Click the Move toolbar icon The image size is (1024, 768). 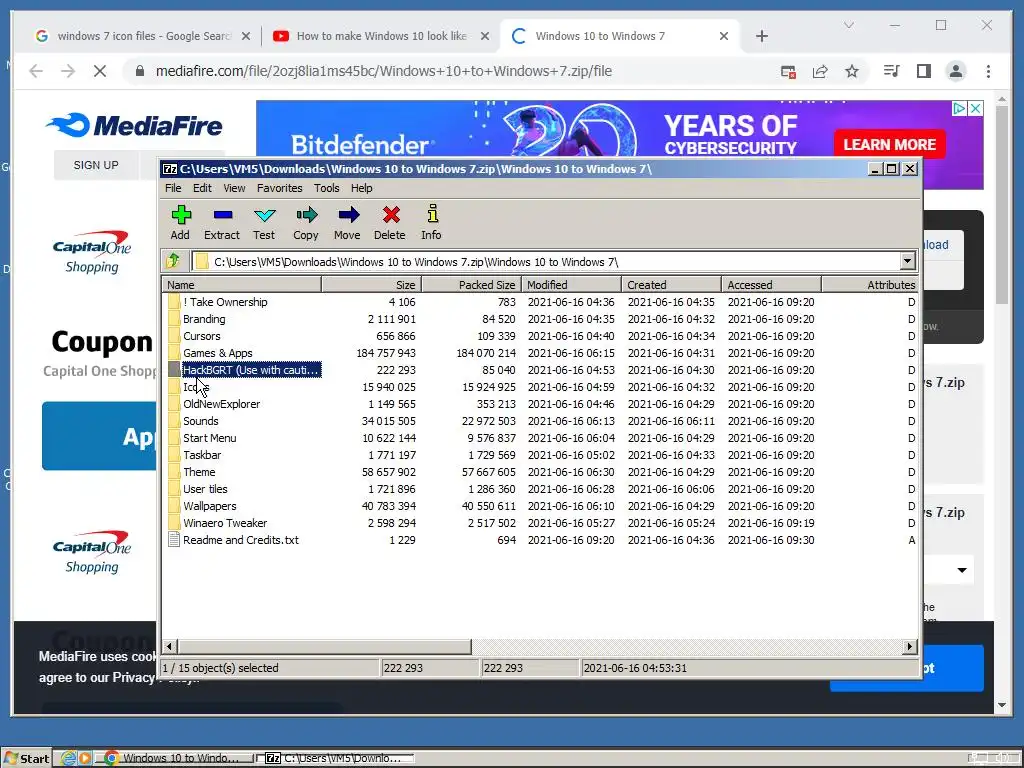pos(347,223)
